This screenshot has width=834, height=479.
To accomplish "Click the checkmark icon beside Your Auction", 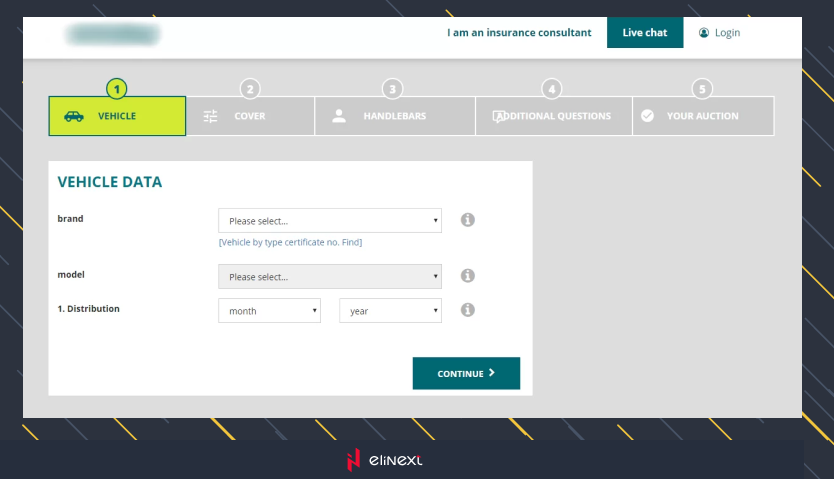I will pos(647,116).
